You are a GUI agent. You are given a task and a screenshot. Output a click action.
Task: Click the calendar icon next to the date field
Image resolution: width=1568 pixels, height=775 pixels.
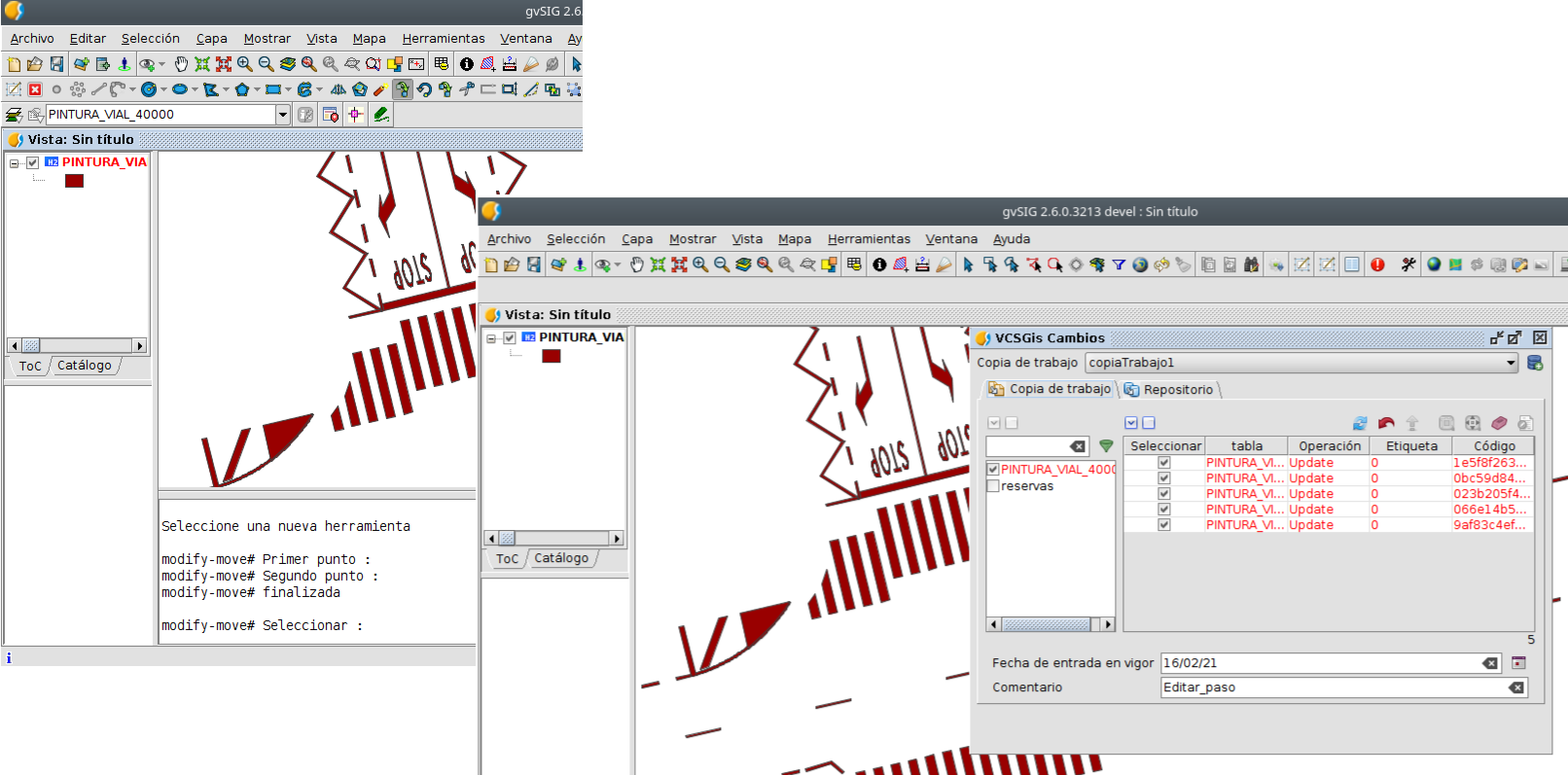[1518, 663]
